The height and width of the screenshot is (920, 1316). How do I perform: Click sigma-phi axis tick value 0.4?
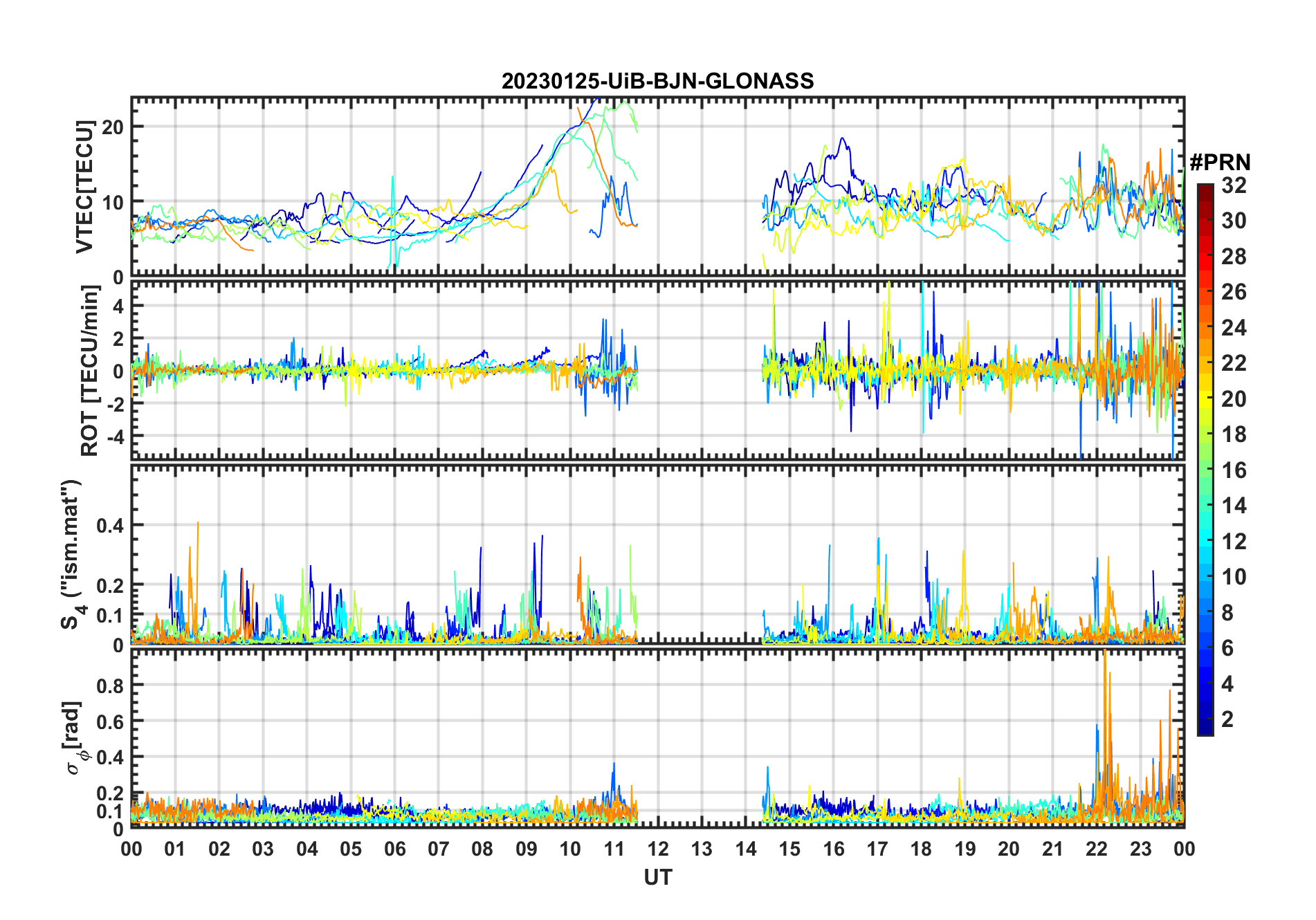click(x=111, y=757)
